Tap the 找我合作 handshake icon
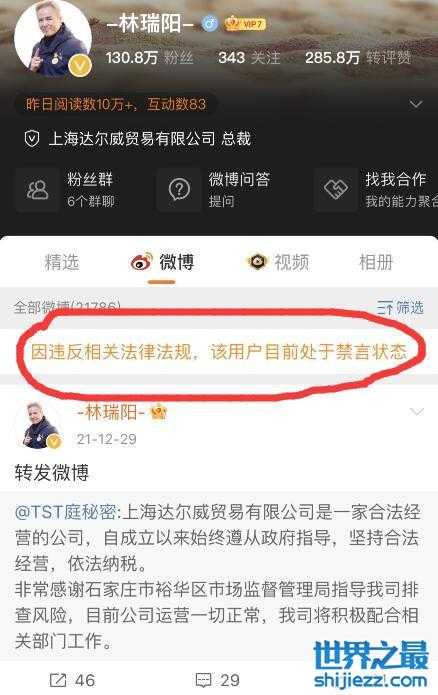 (336, 190)
